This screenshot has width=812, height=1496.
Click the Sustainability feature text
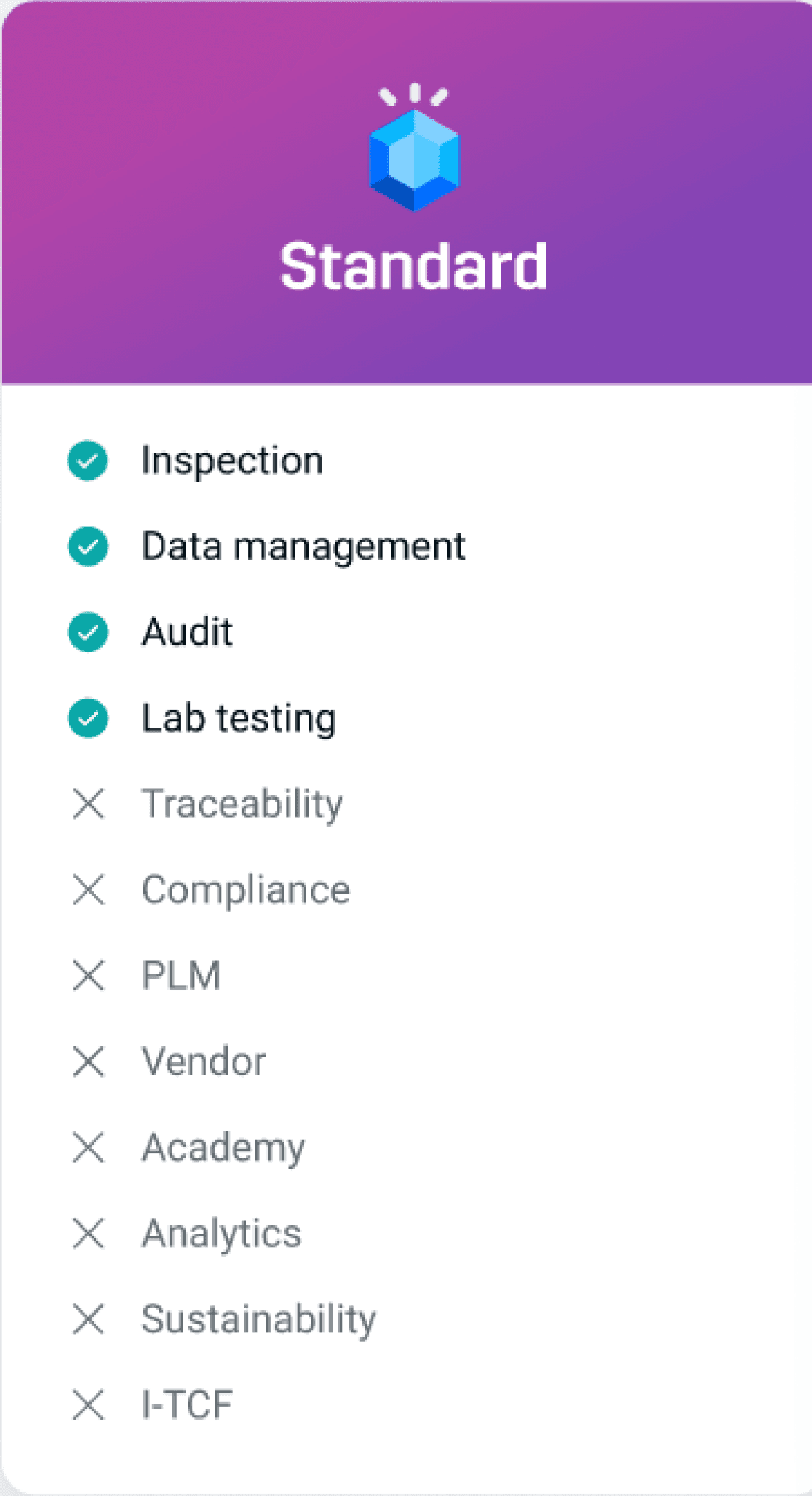[x=259, y=1319]
